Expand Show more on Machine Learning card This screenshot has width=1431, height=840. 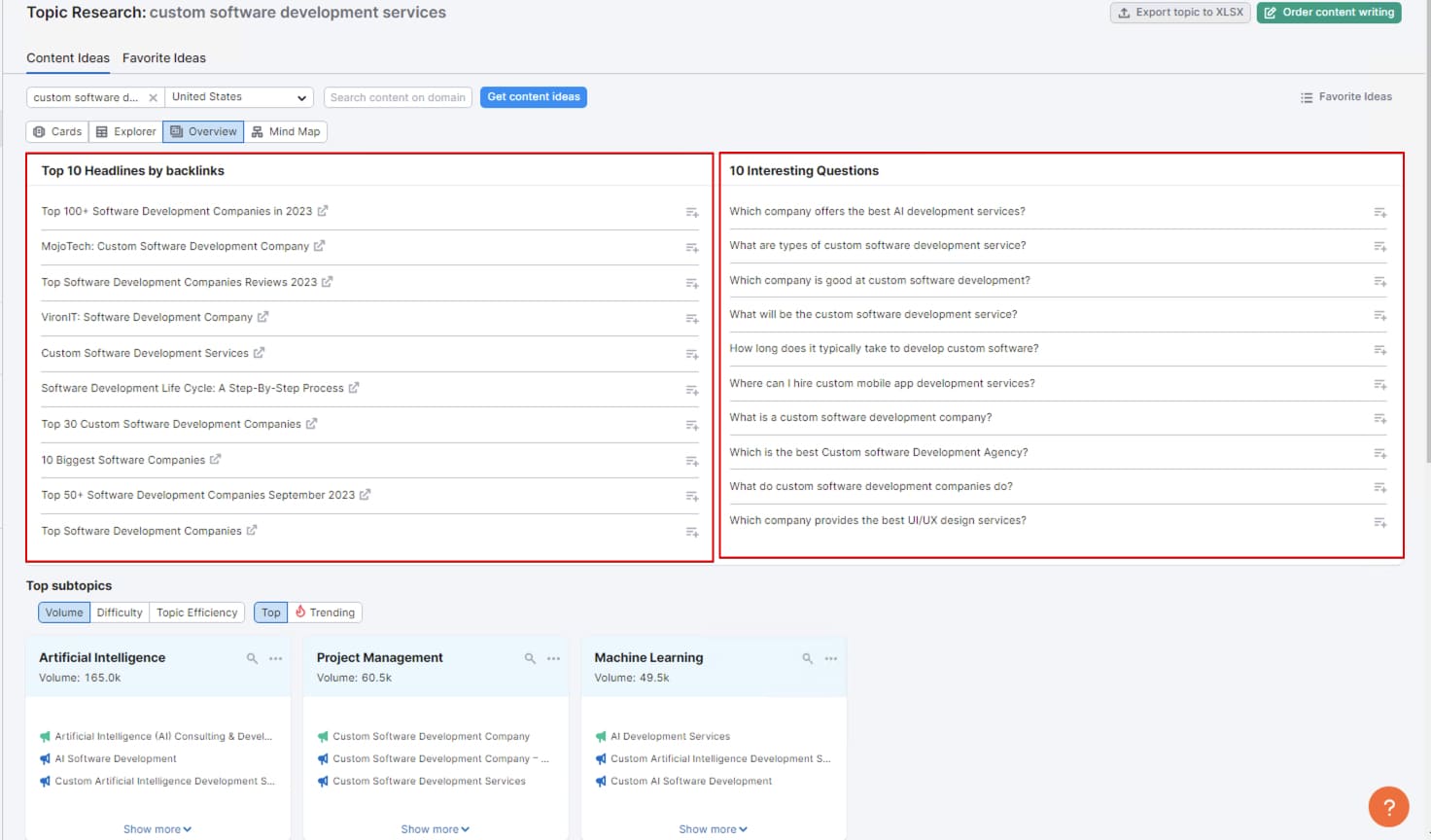[x=713, y=828]
